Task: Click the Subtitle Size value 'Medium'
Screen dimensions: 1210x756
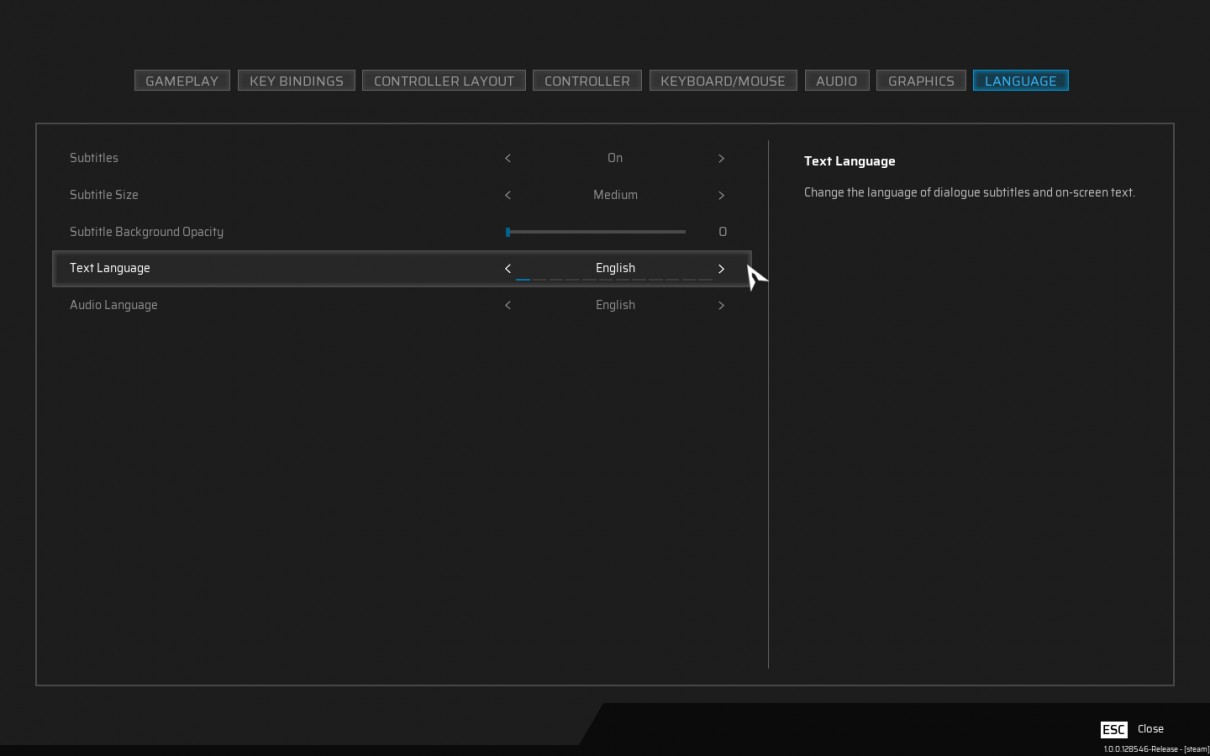Action: point(615,195)
